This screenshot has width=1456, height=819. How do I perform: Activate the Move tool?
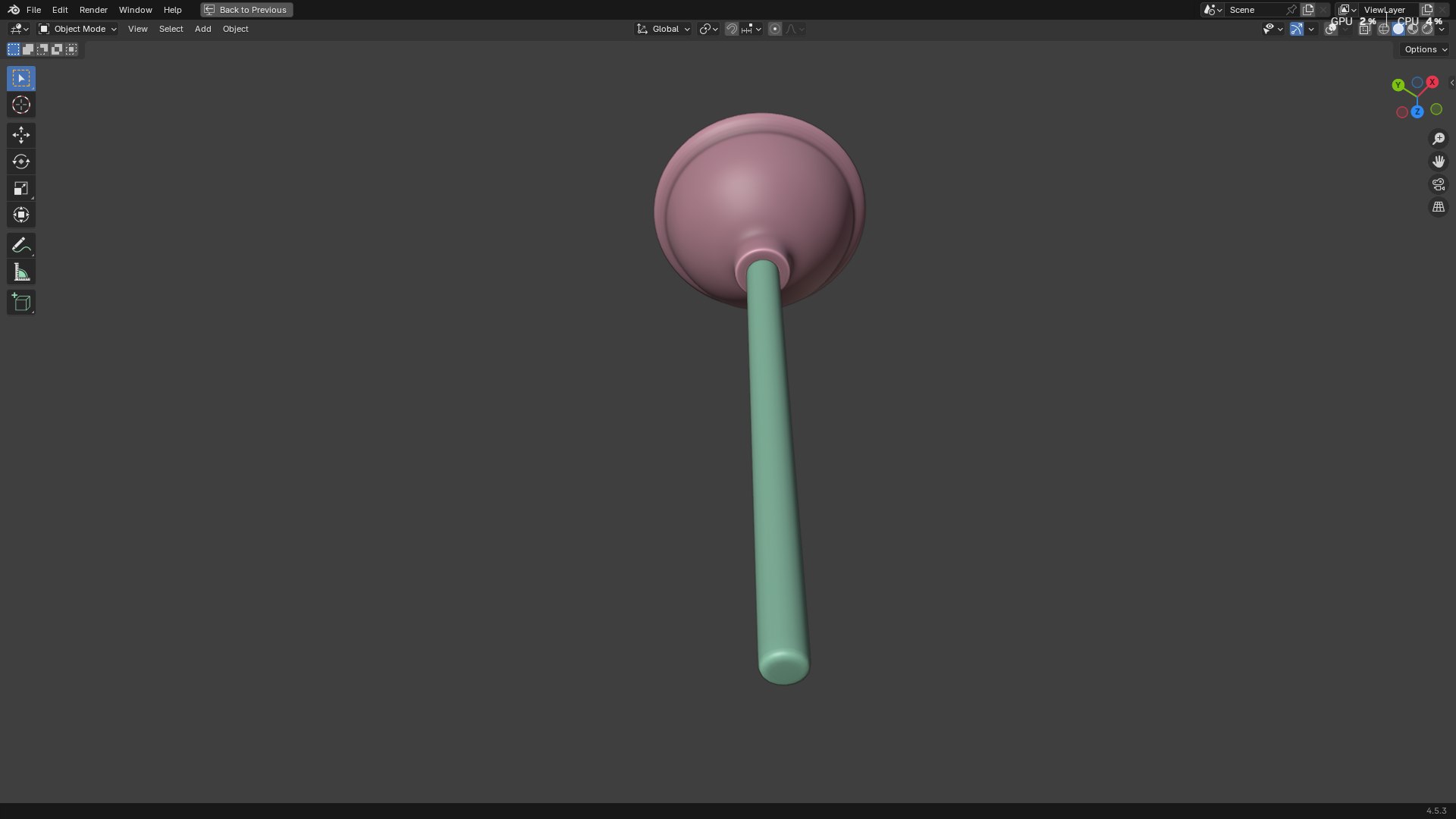(x=21, y=135)
